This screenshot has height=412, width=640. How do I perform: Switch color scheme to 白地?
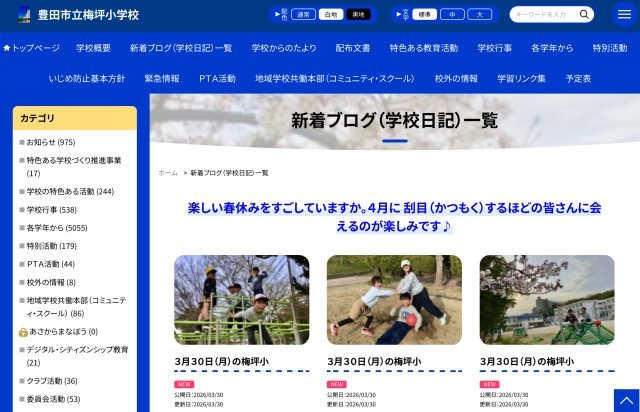[330, 15]
